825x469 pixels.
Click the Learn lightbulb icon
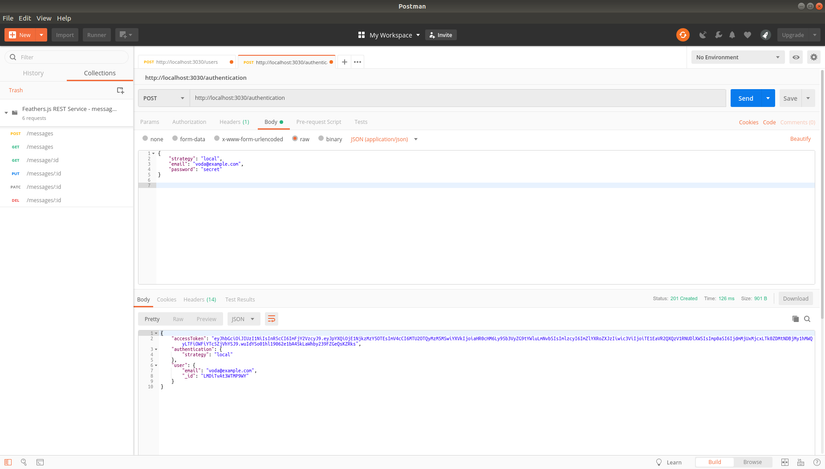659,462
